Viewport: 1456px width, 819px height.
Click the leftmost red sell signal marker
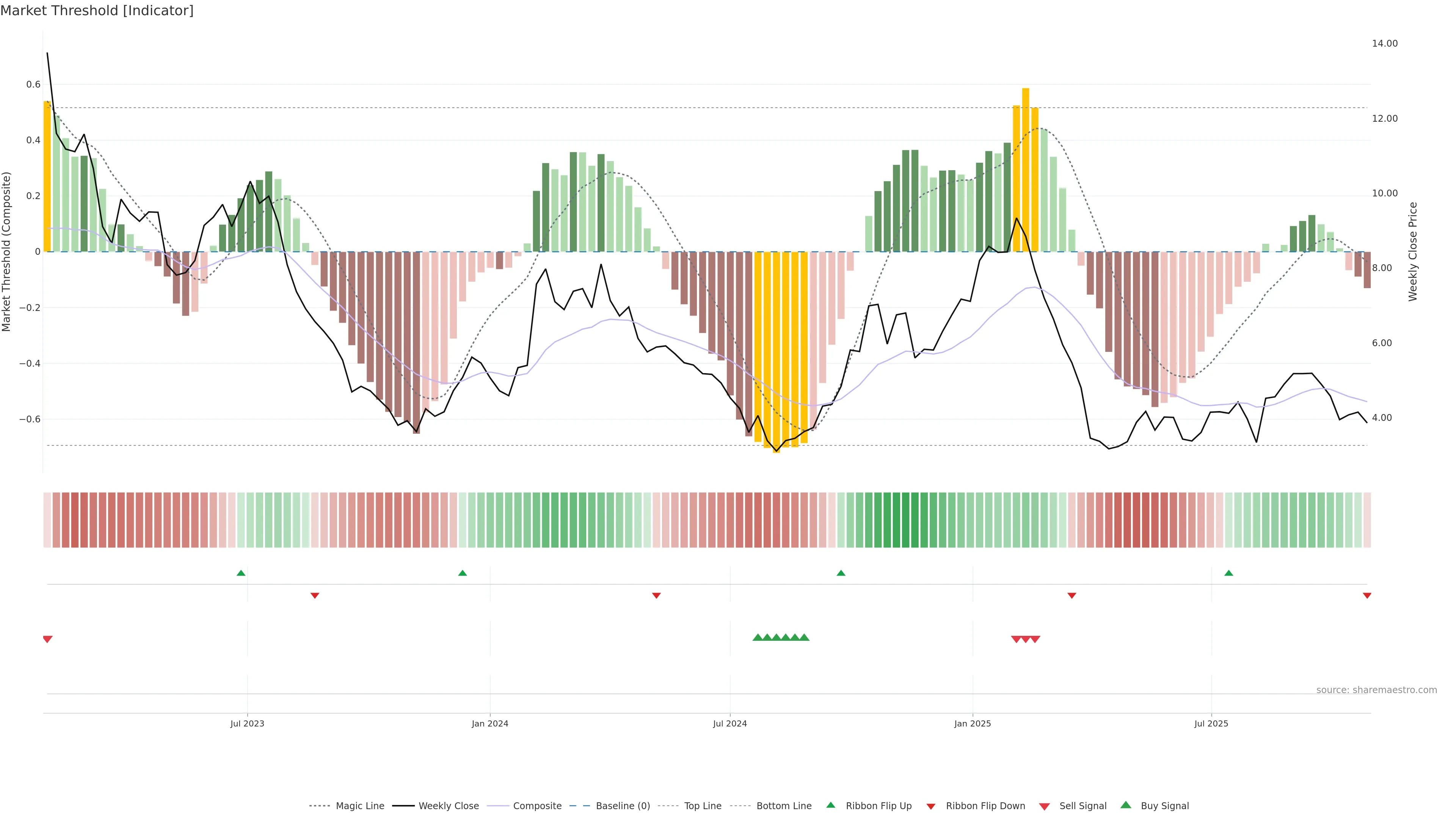tap(47, 639)
